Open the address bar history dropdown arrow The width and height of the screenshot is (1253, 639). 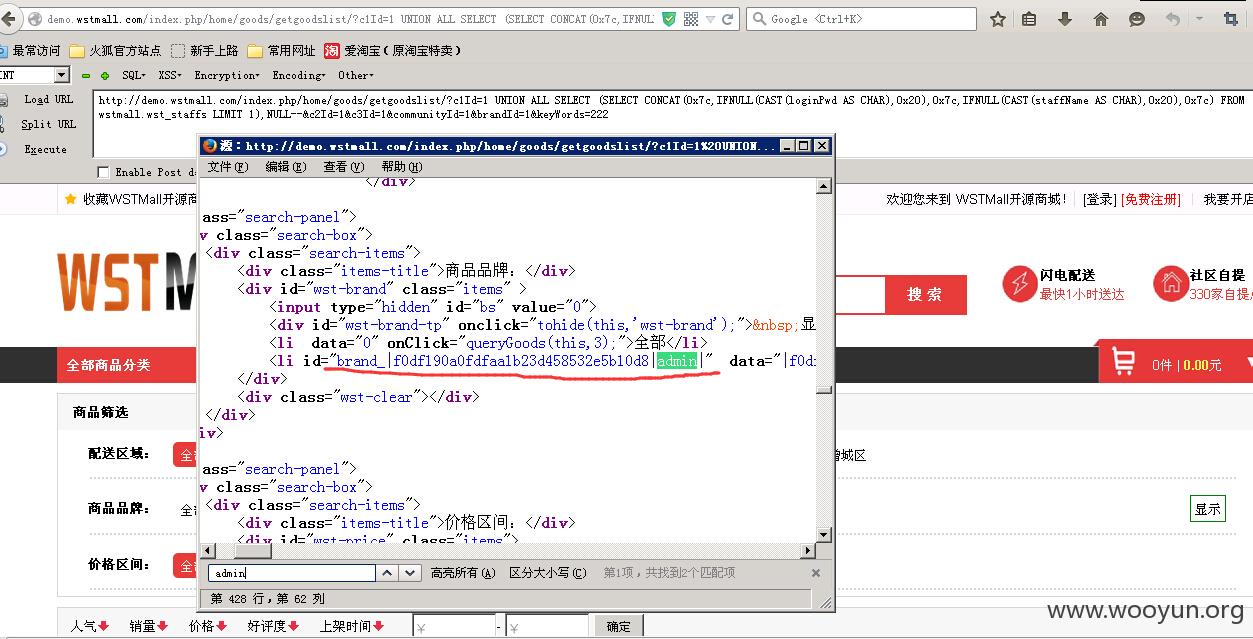[x=710, y=19]
